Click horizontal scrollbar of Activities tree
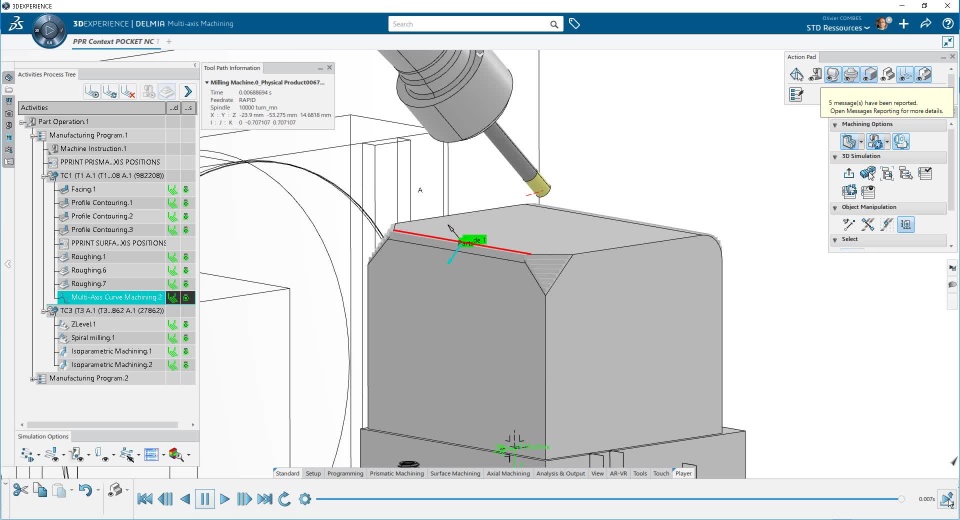 tap(102, 424)
